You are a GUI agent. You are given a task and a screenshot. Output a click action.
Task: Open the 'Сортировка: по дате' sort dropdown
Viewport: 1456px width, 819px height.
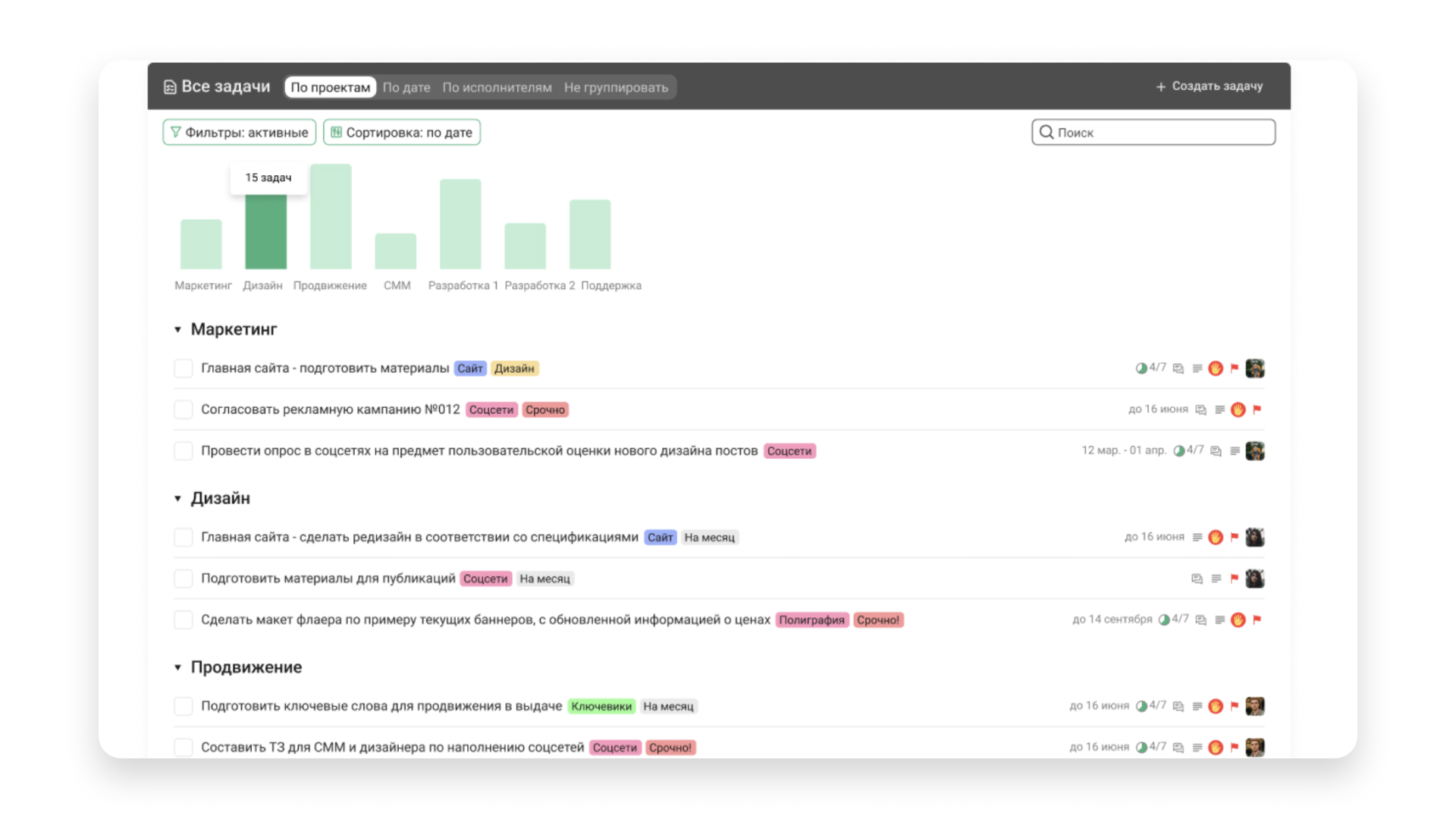pos(402,132)
